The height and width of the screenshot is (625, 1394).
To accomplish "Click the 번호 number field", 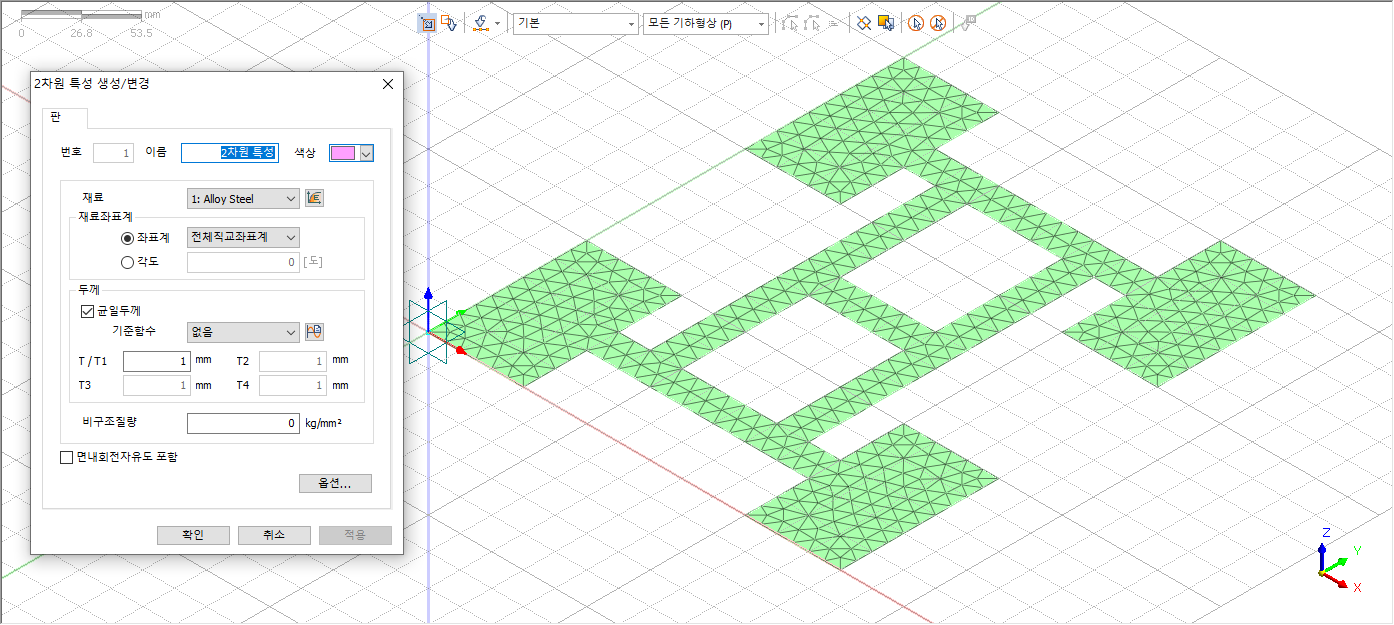I will pyautogui.click(x=113, y=153).
